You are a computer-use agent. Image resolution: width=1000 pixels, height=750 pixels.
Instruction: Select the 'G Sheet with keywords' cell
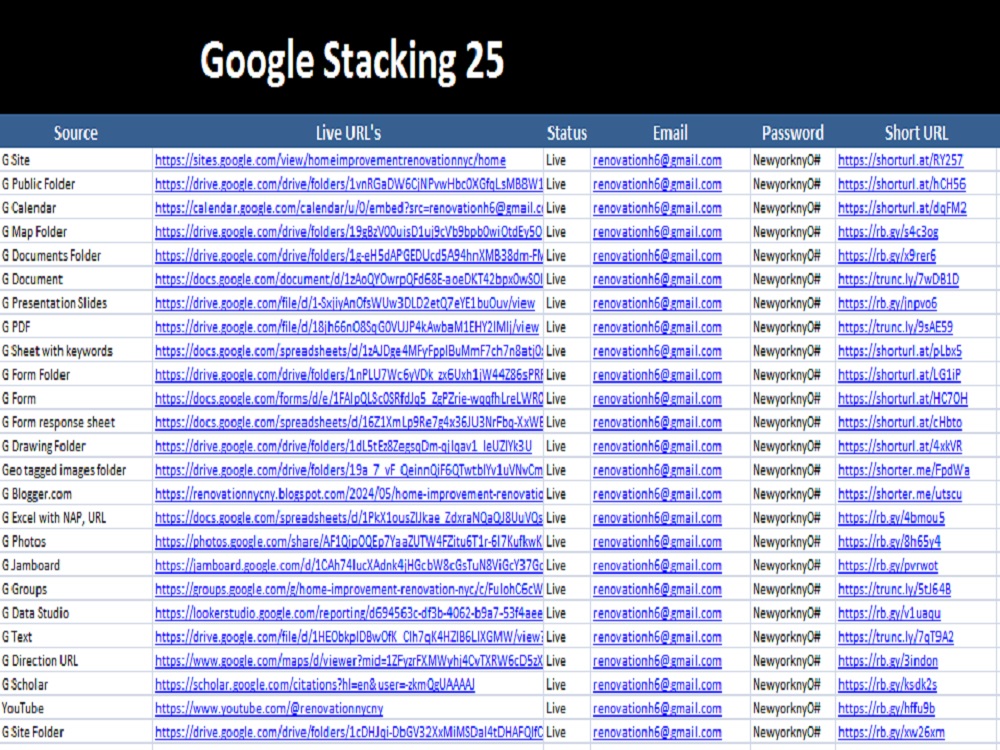coord(76,351)
